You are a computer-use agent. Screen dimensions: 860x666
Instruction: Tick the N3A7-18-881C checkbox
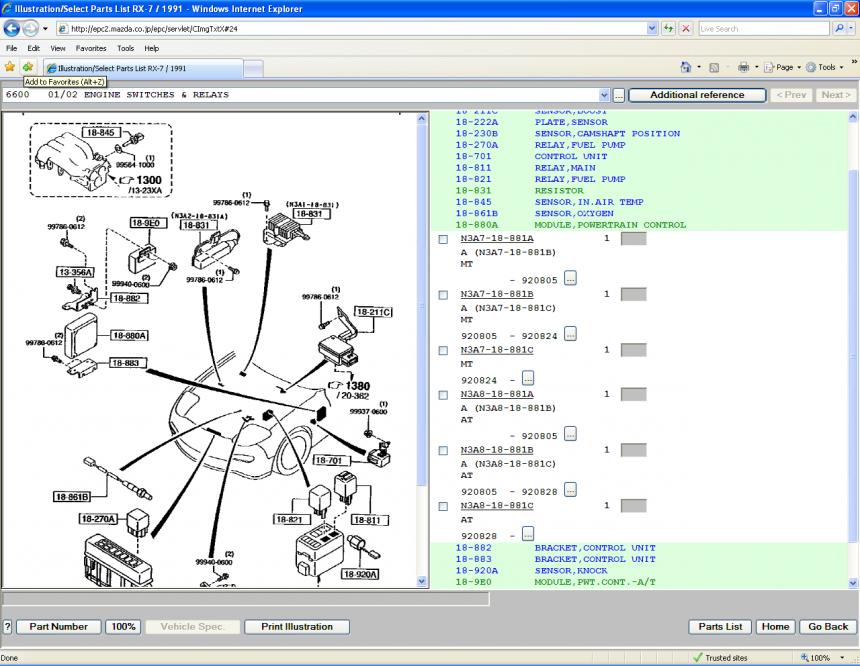[x=443, y=351]
